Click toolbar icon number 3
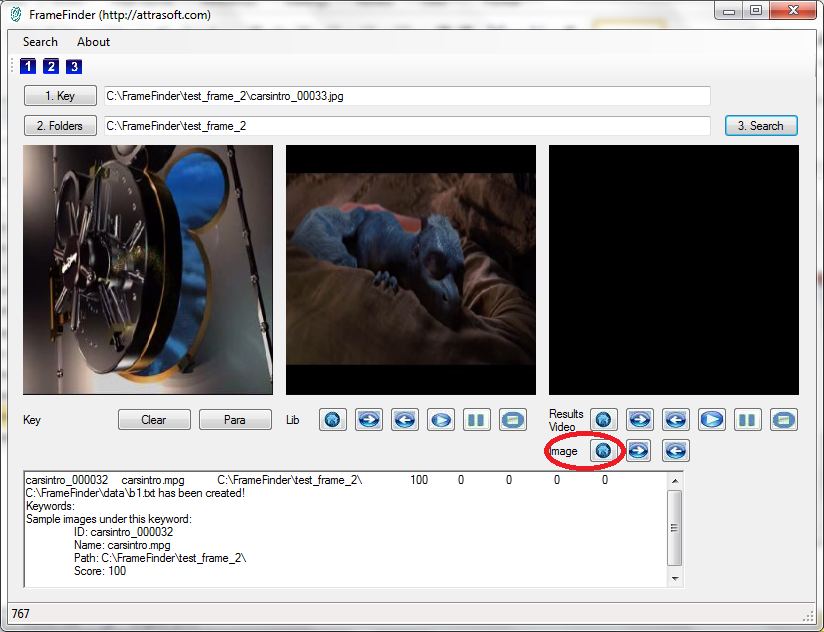This screenshot has width=824, height=632. click(74, 66)
